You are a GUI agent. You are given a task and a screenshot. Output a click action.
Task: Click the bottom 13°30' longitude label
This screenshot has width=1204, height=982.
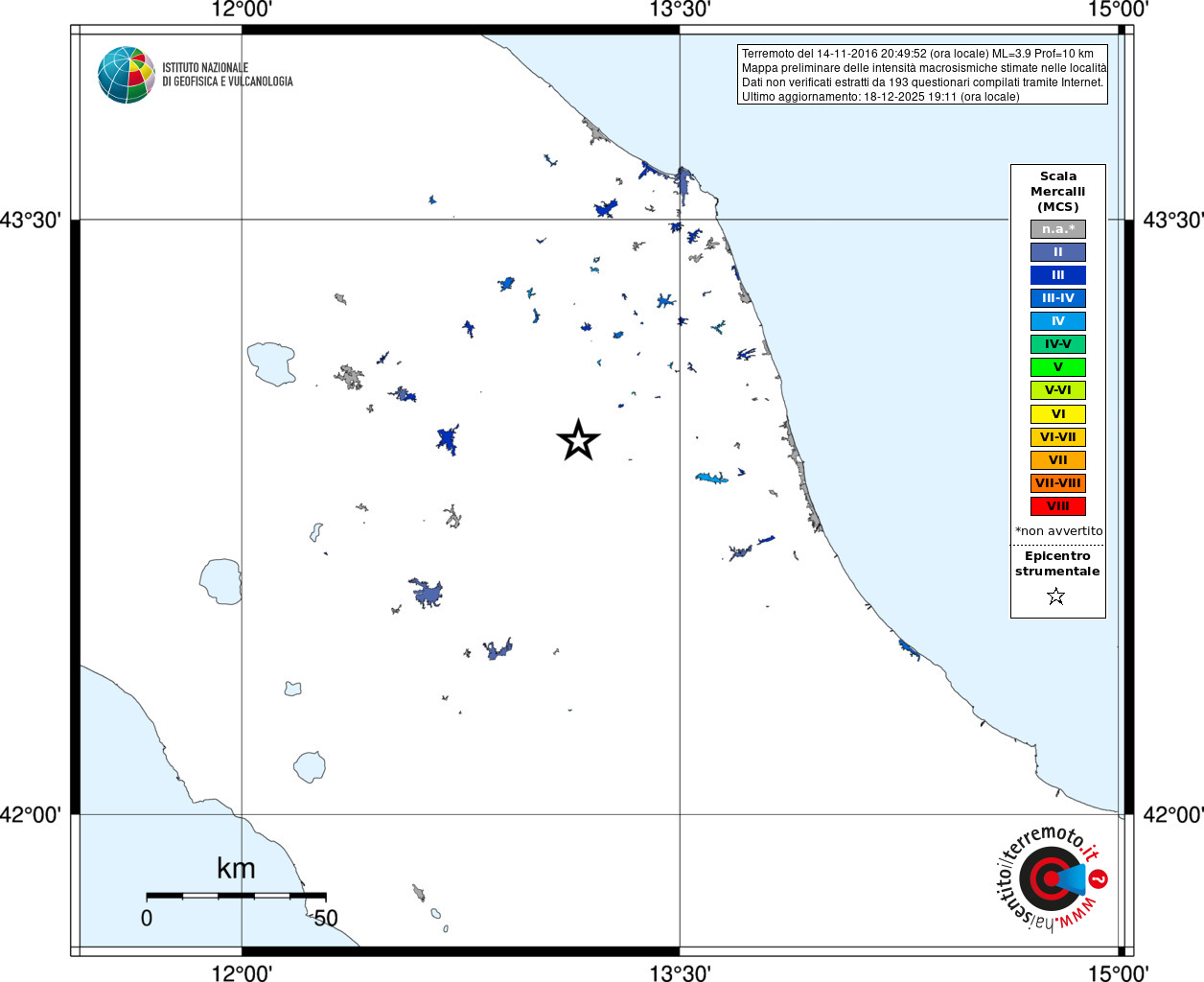tap(680, 973)
